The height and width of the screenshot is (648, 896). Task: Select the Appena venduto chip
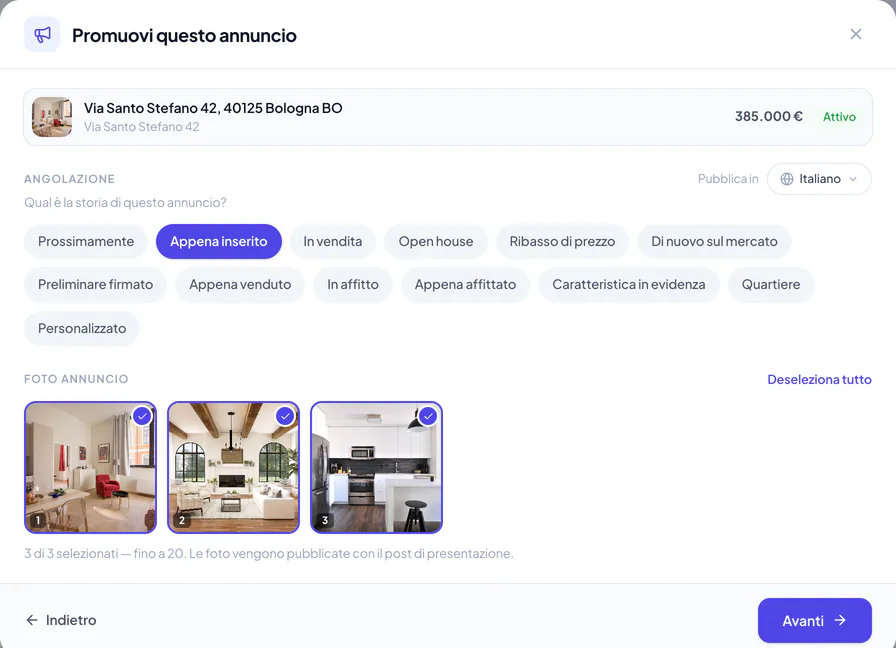pyautogui.click(x=240, y=285)
